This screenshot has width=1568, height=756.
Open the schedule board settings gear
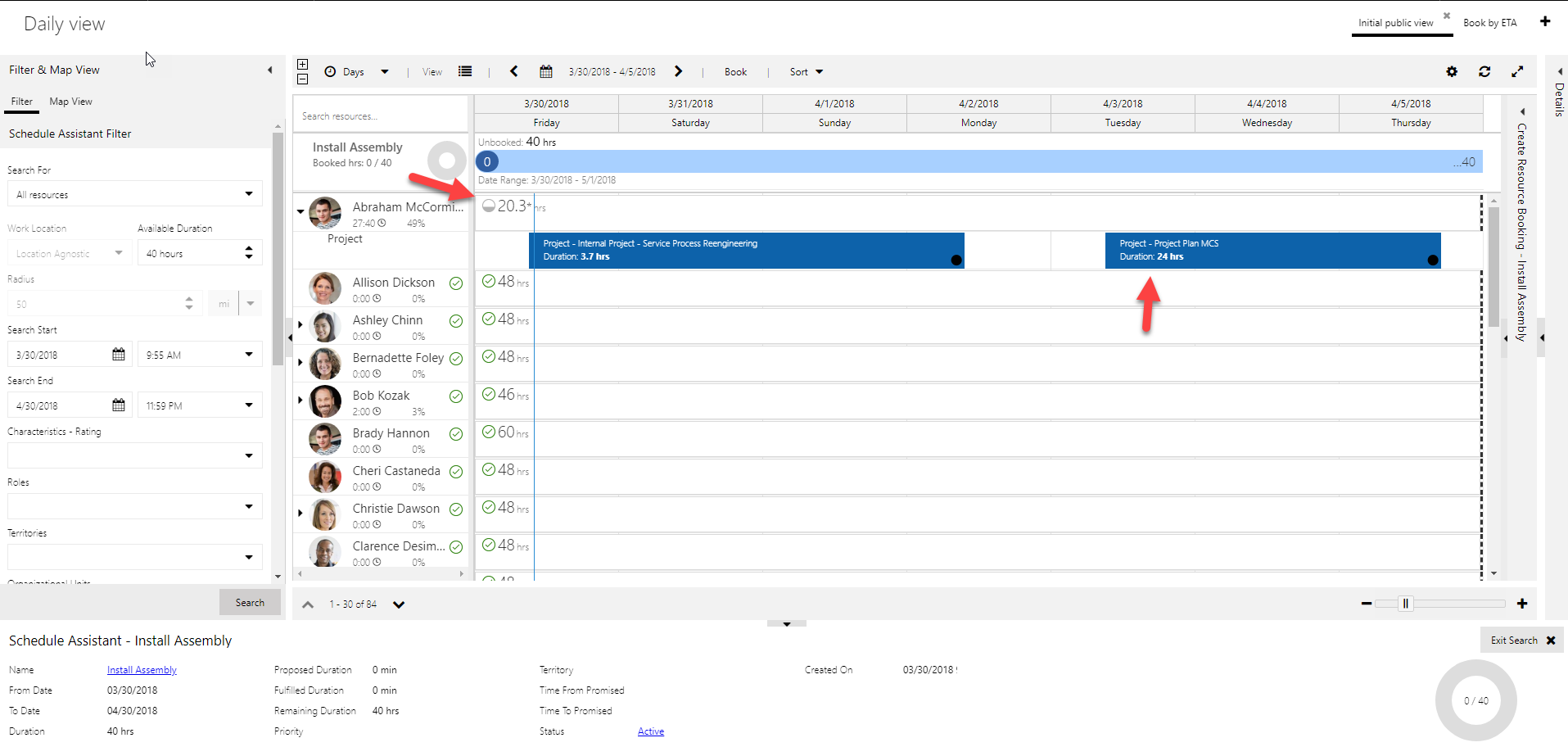[x=1452, y=71]
